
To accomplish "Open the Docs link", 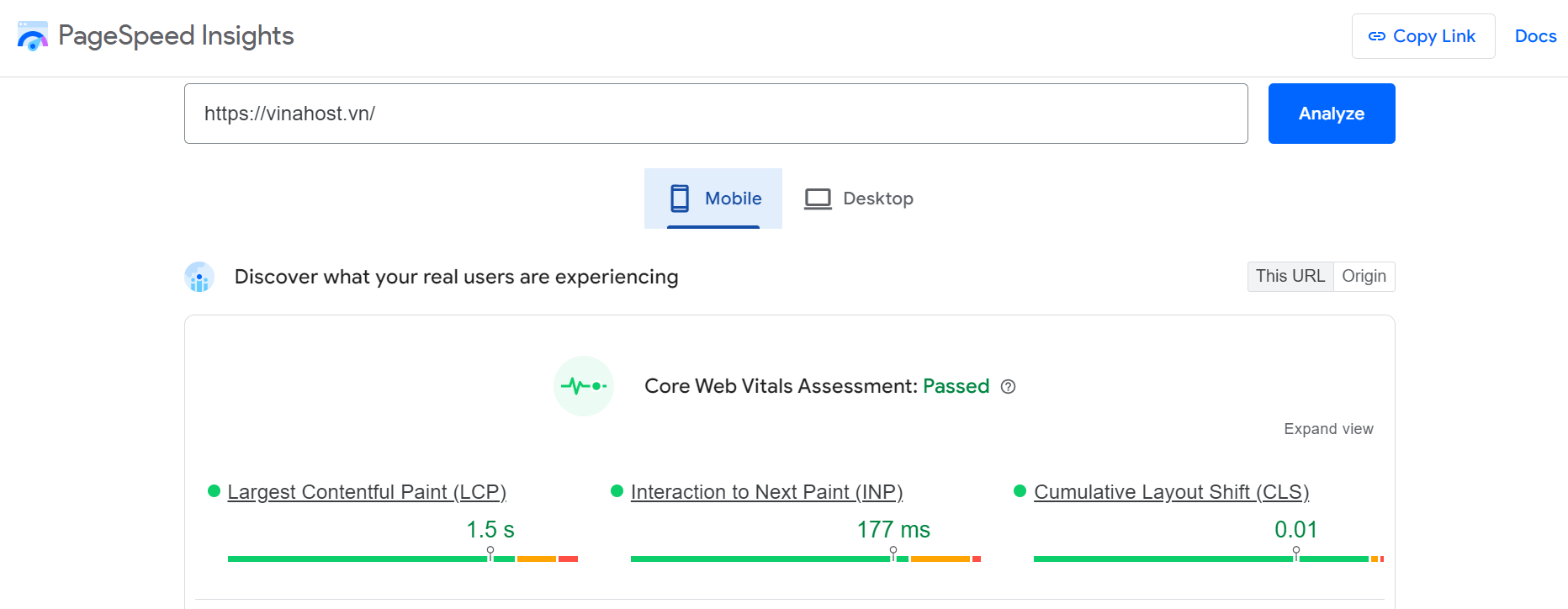I will 1535,36.
